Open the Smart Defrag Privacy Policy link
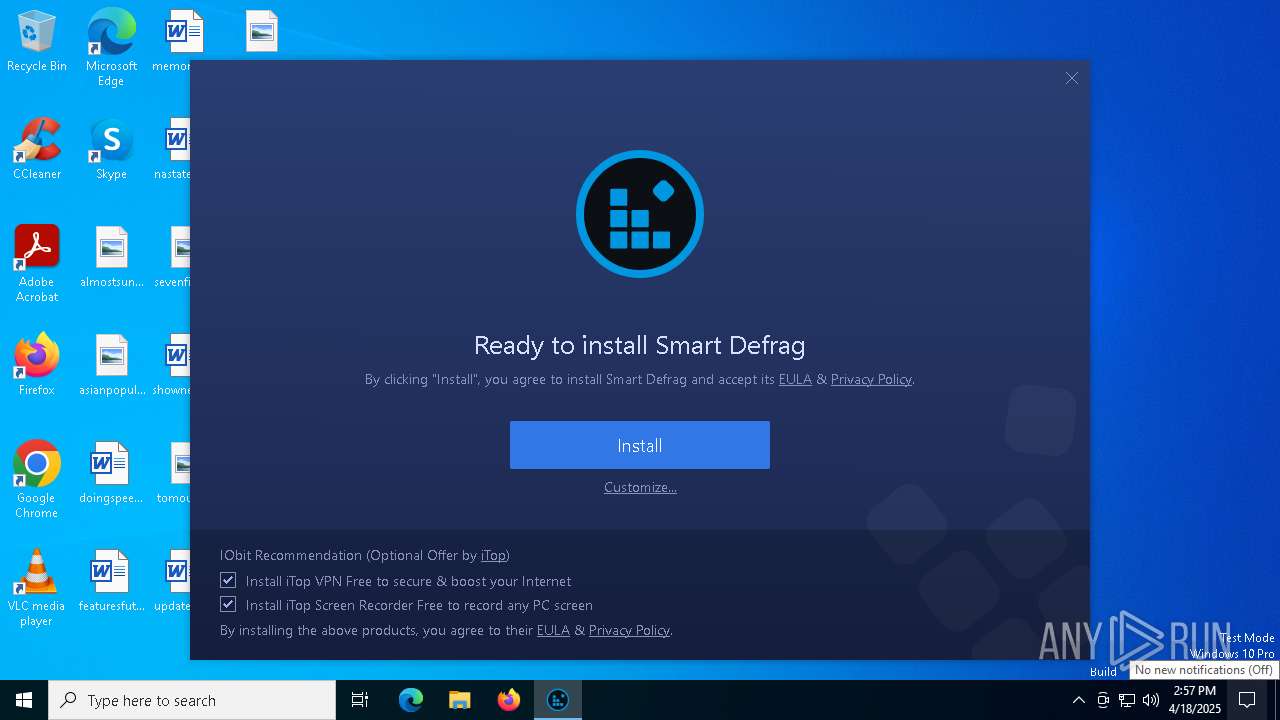 pos(871,379)
